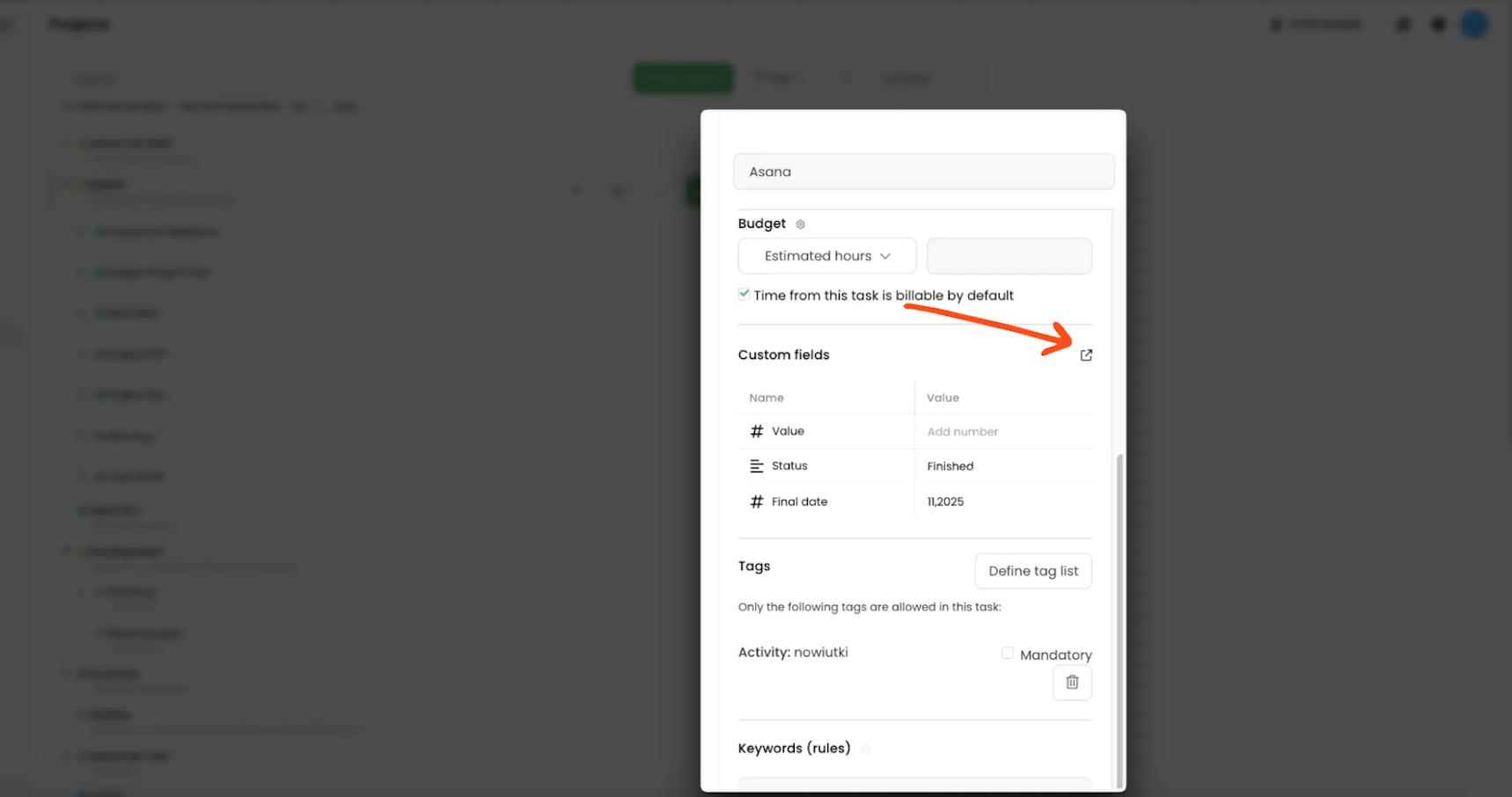Click the info icon beside Budget
This screenshot has height=797, width=1512.
click(800, 224)
